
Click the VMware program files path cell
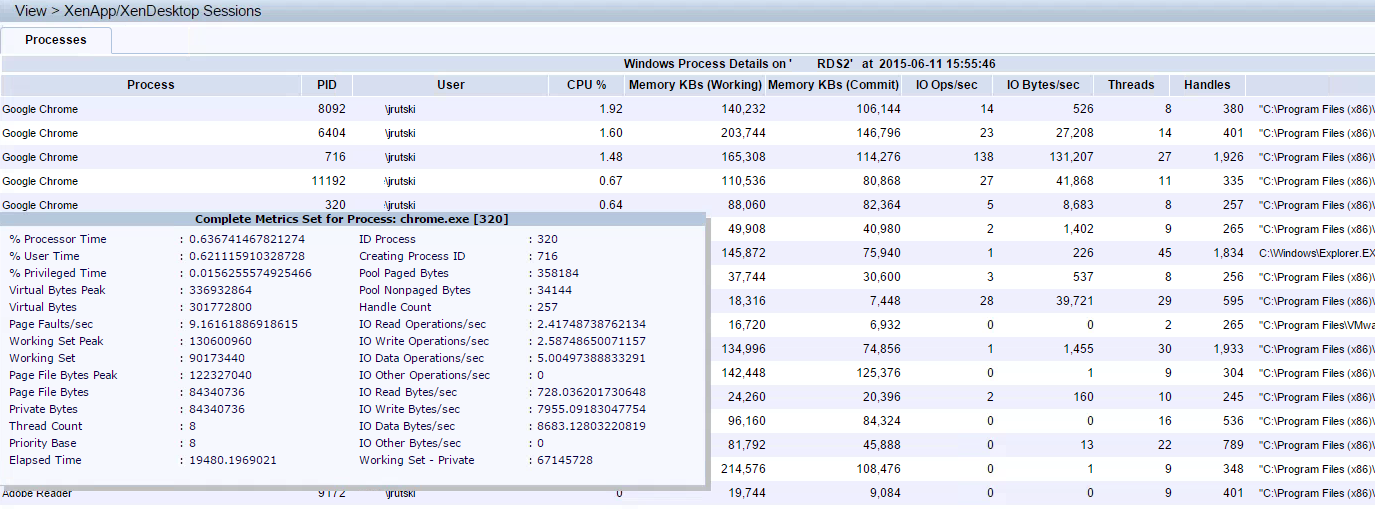point(1317,325)
